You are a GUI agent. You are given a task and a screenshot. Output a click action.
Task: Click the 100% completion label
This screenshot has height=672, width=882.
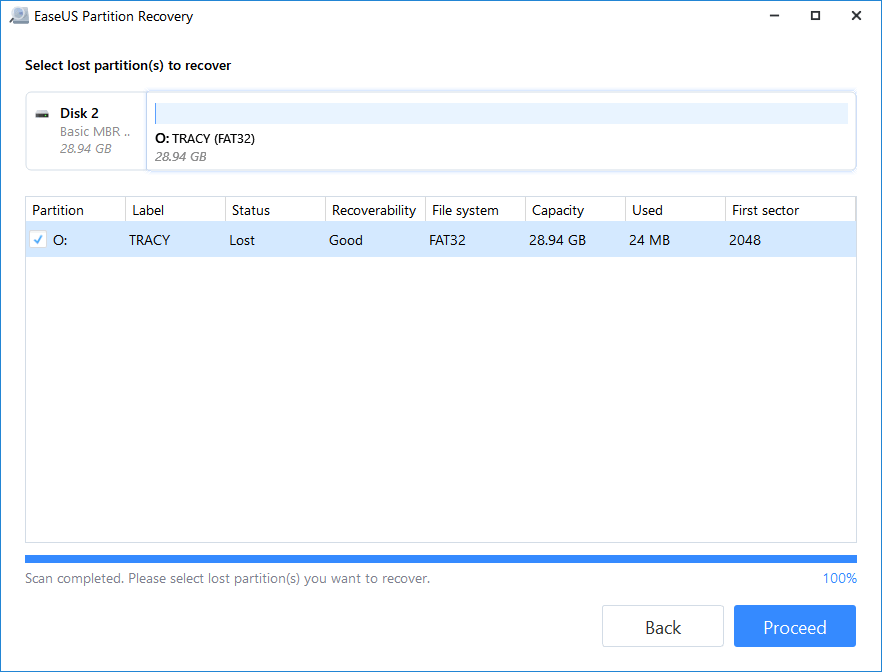[838, 578]
